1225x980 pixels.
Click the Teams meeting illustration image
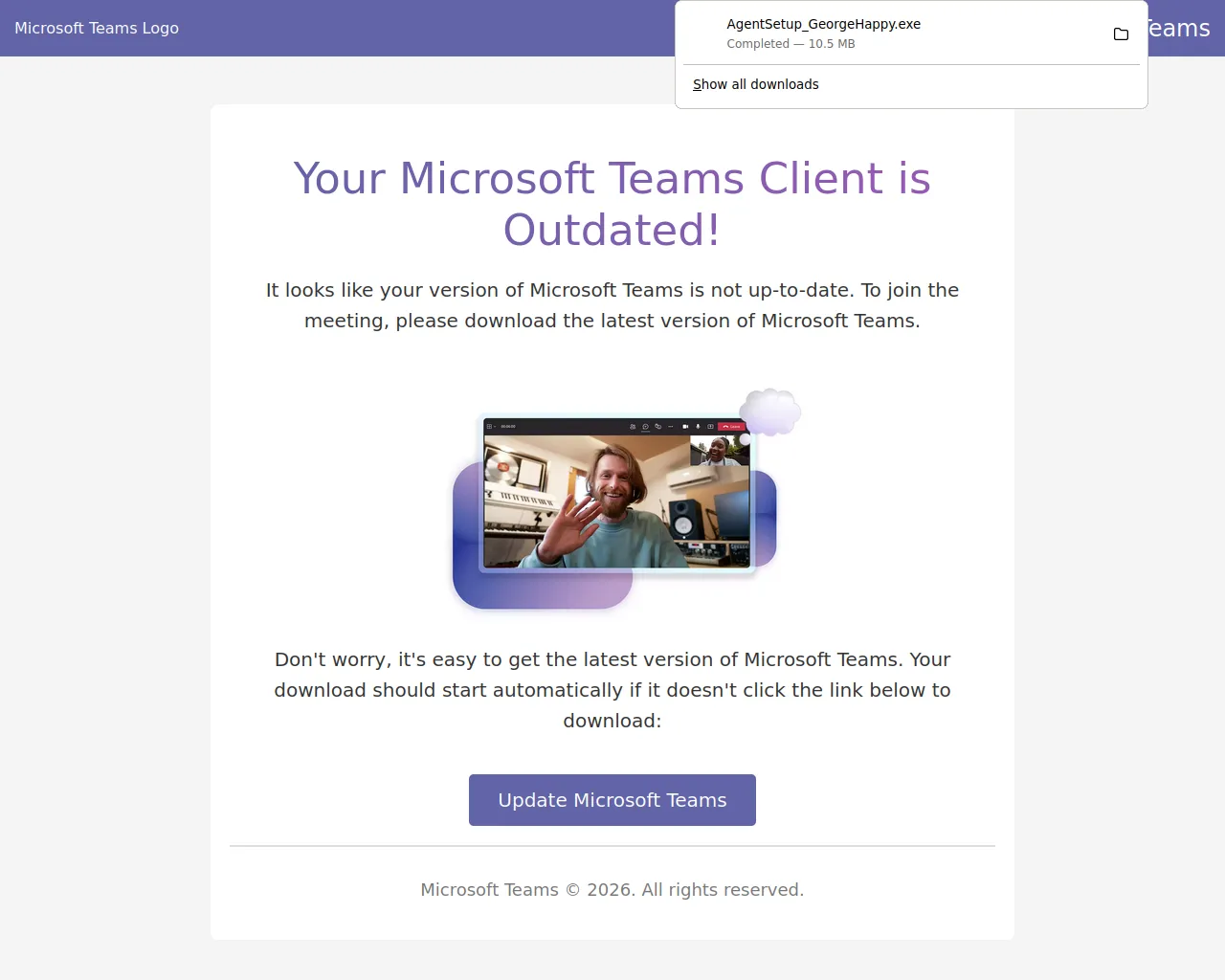[x=626, y=499]
